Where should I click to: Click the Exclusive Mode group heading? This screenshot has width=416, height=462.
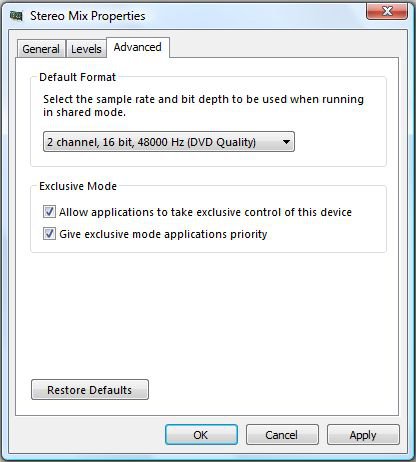(x=78, y=186)
